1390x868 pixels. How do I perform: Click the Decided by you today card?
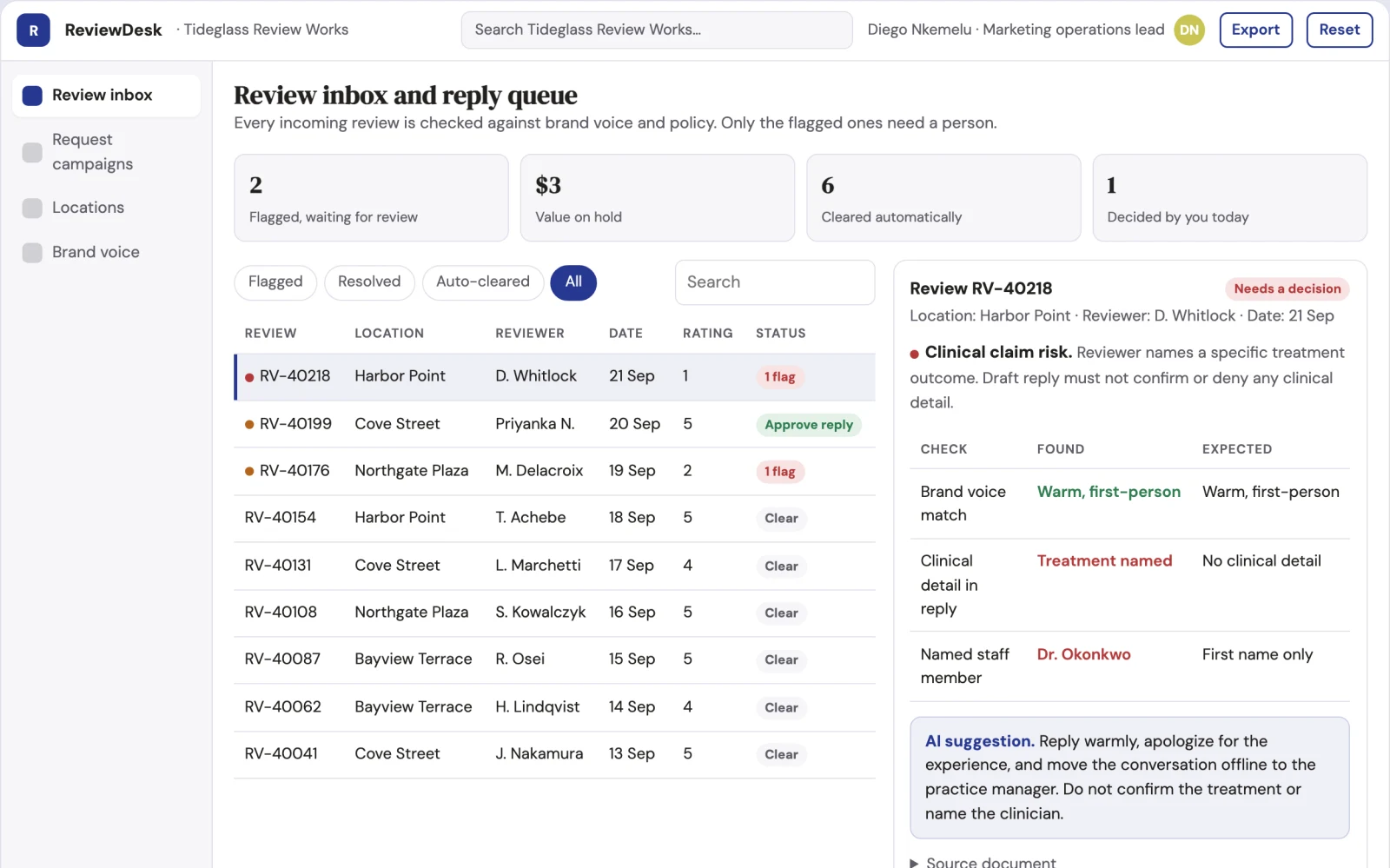pos(1229,198)
